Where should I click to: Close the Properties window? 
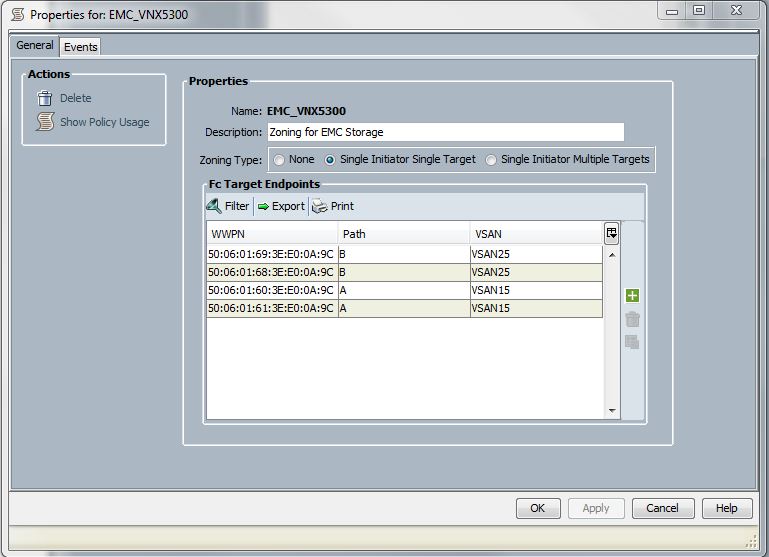point(736,10)
